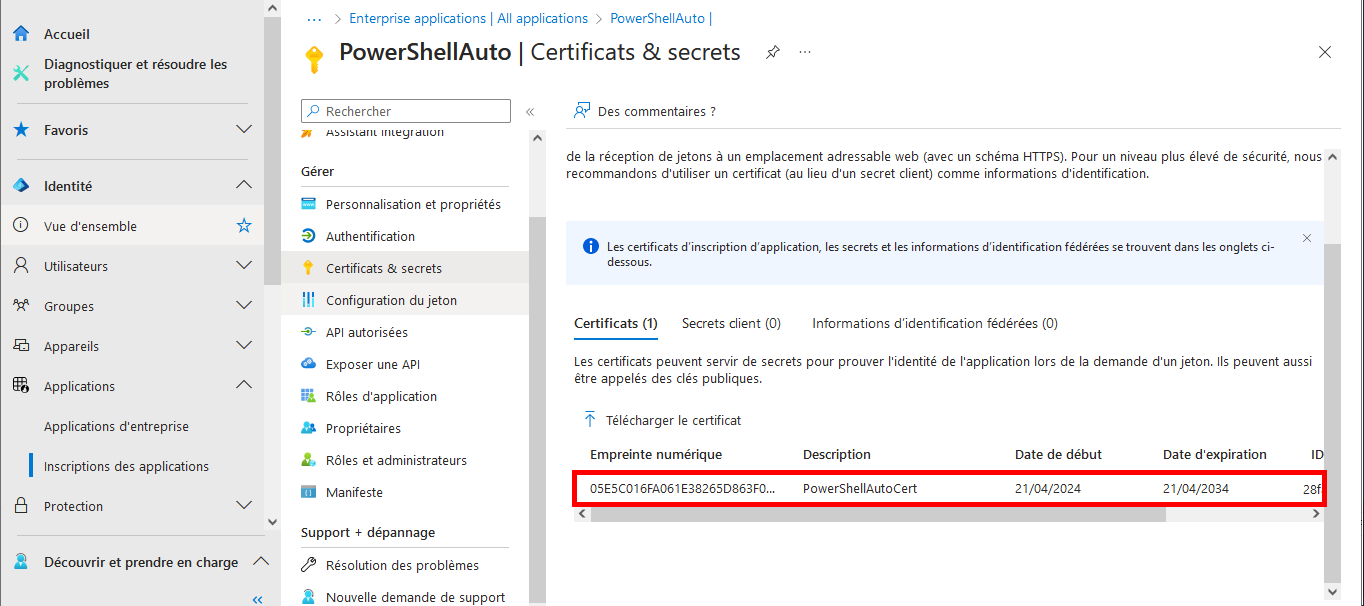Click the Accueil home icon

(x=20, y=33)
